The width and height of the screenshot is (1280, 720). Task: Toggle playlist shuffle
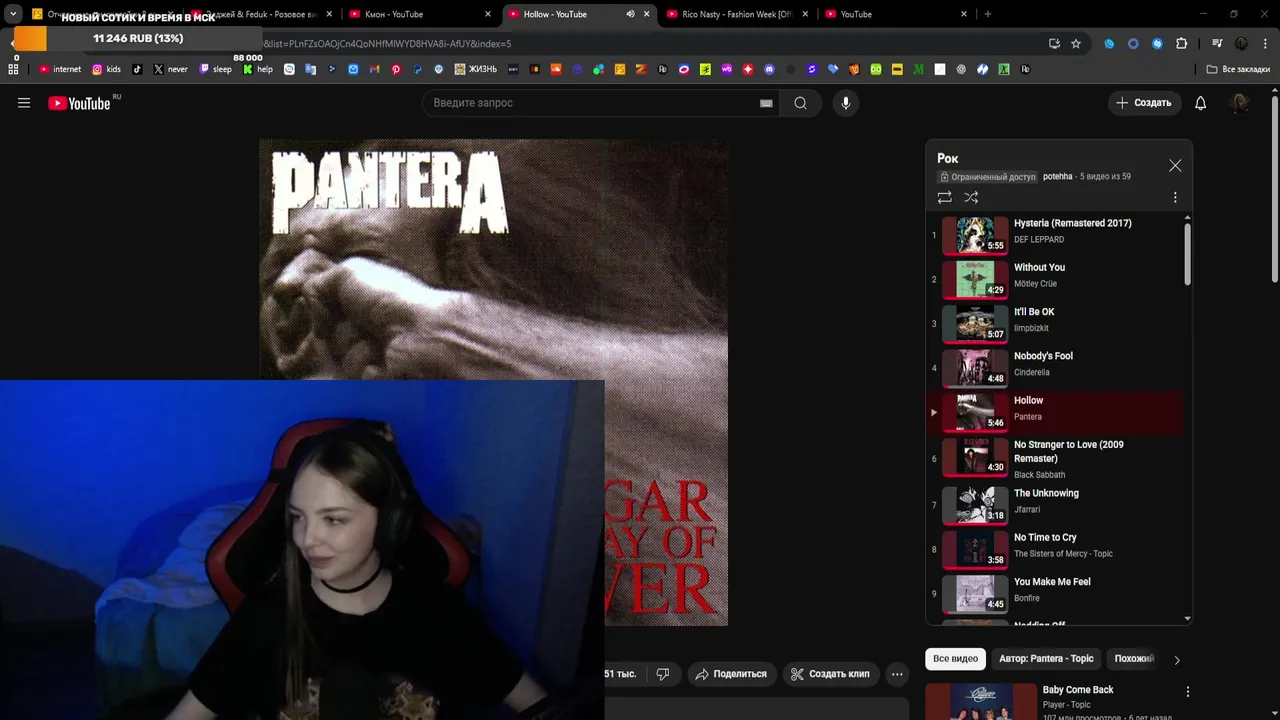coord(971,197)
